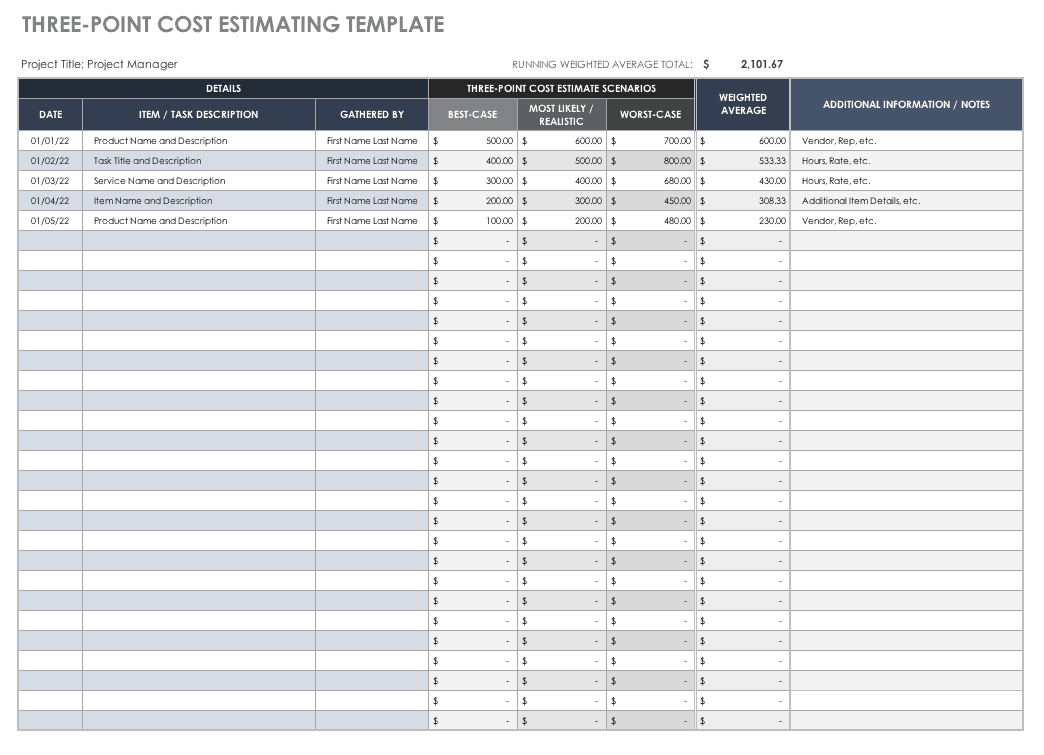Select the ITEM / TASK DESCRIPTION header
This screenshot has width=1044, height=755.
pyautogui.click(x=198, y=114)
